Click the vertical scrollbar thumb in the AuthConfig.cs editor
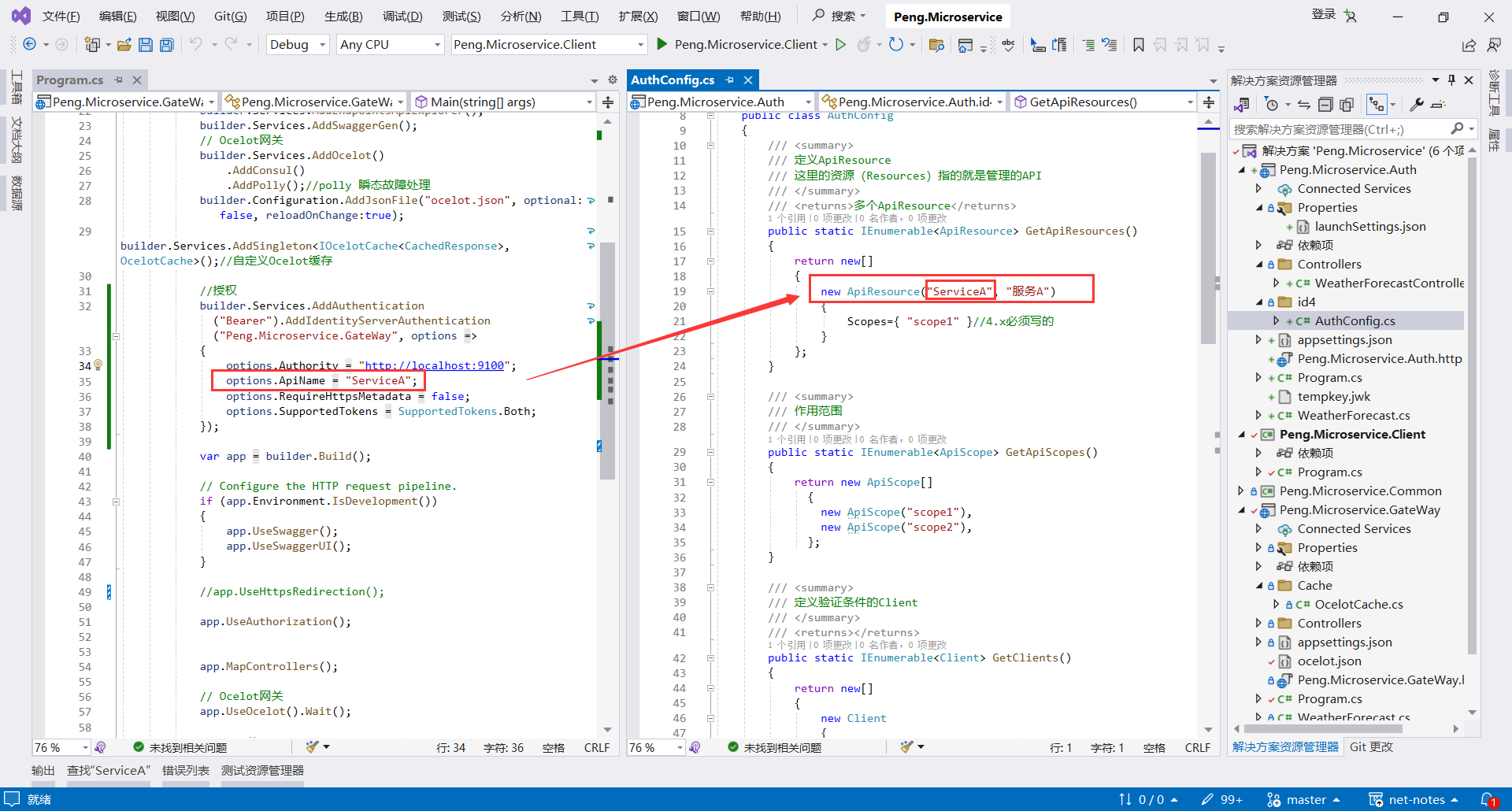This screenshot has height=811, width=1512. point(1208,248)
